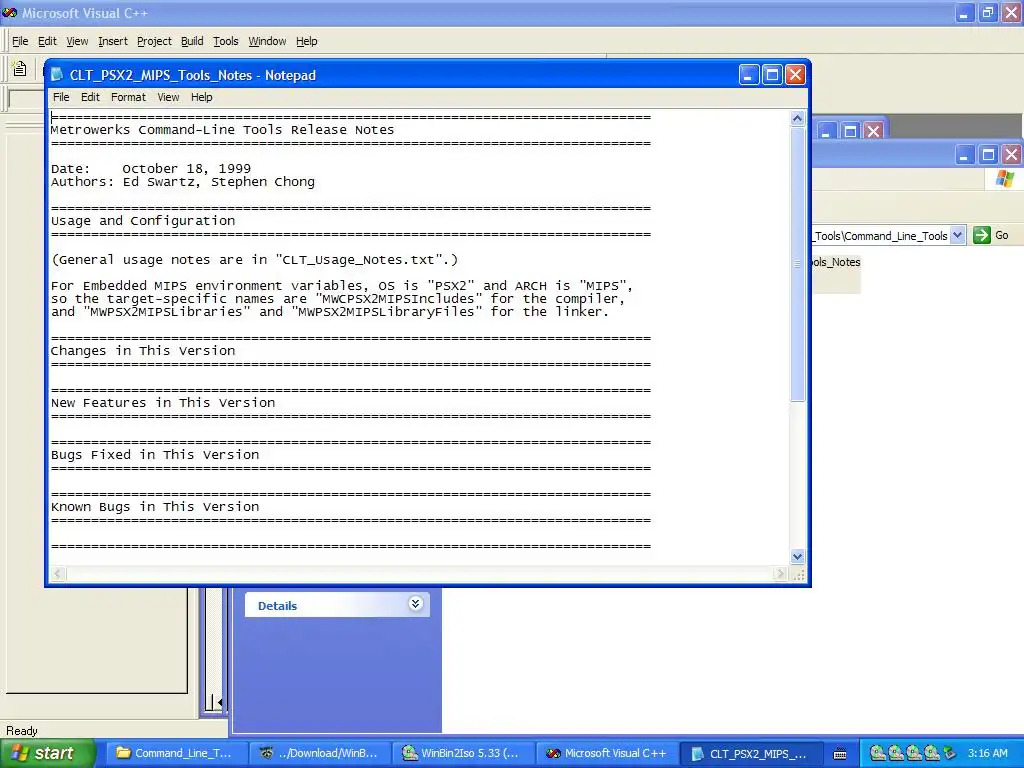This screenshot has height=768, width=1024.
Task: Click the 'New Features in This Version' heading
Action: pos(163,403)
